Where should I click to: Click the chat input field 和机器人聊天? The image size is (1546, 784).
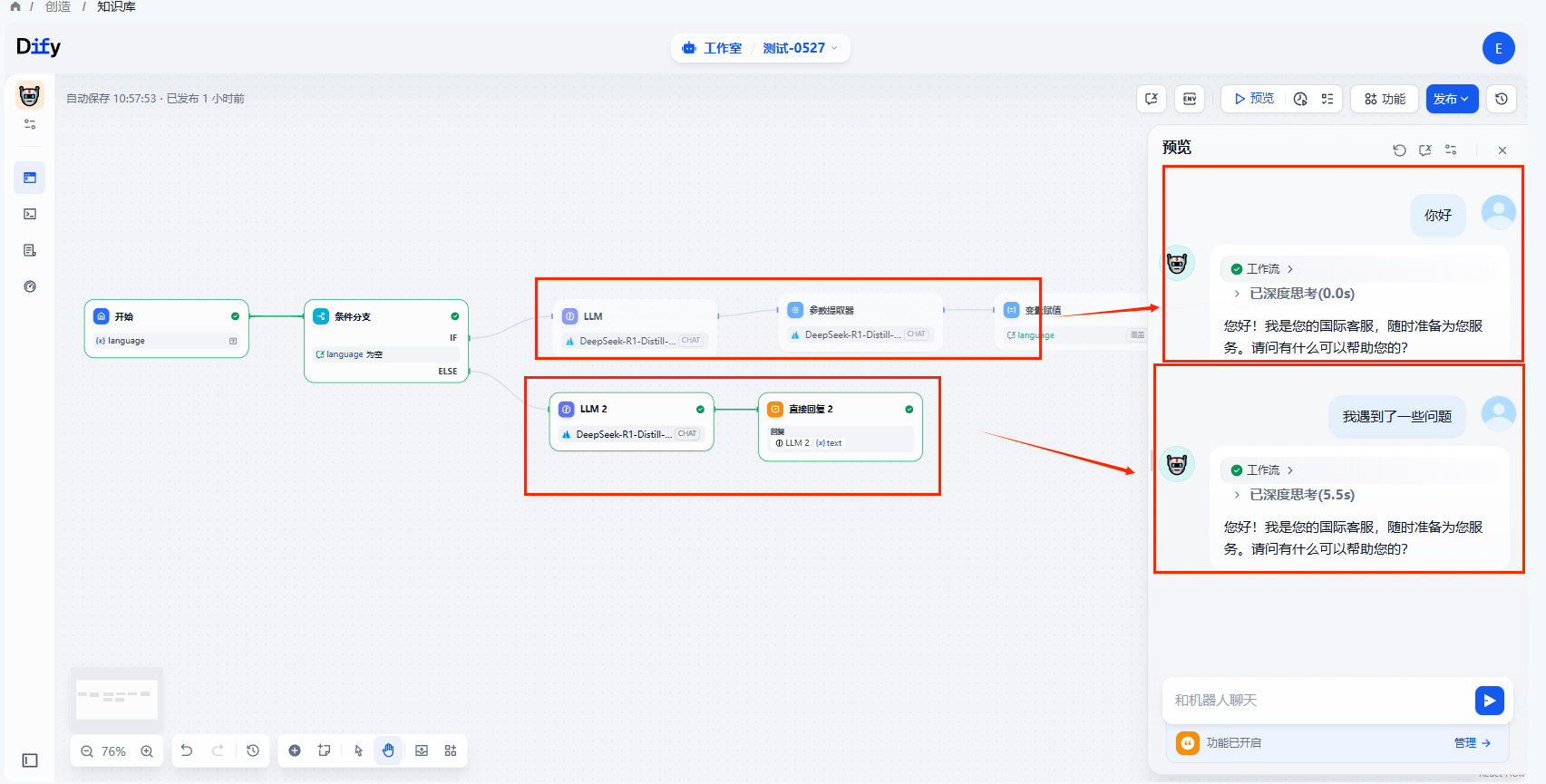point(1315,701)
